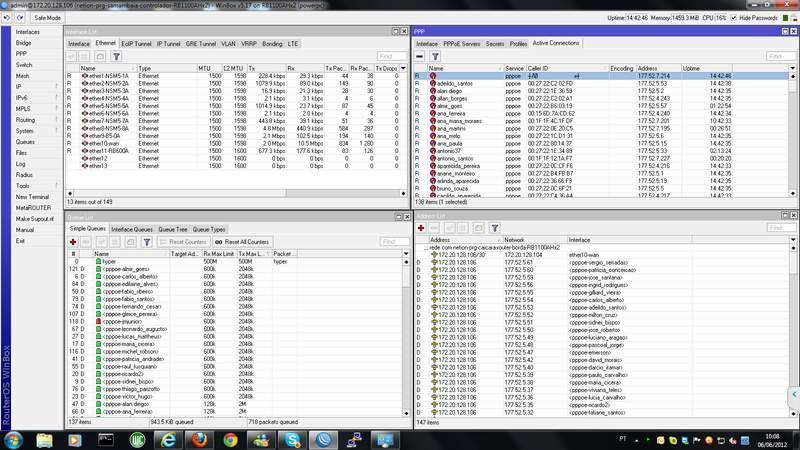Click the filter funnel icon in Queue List
The image size is (800, 450).
click(146, 242)
